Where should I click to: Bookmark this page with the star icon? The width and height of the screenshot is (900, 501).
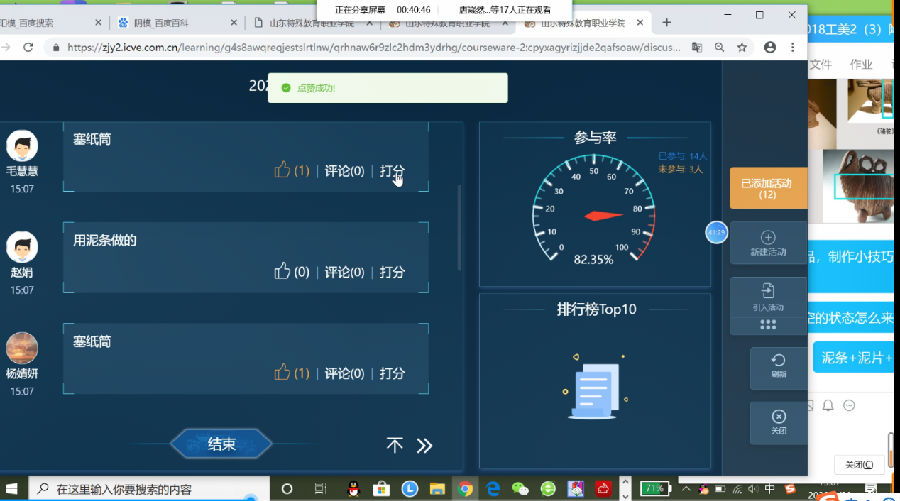743,46
